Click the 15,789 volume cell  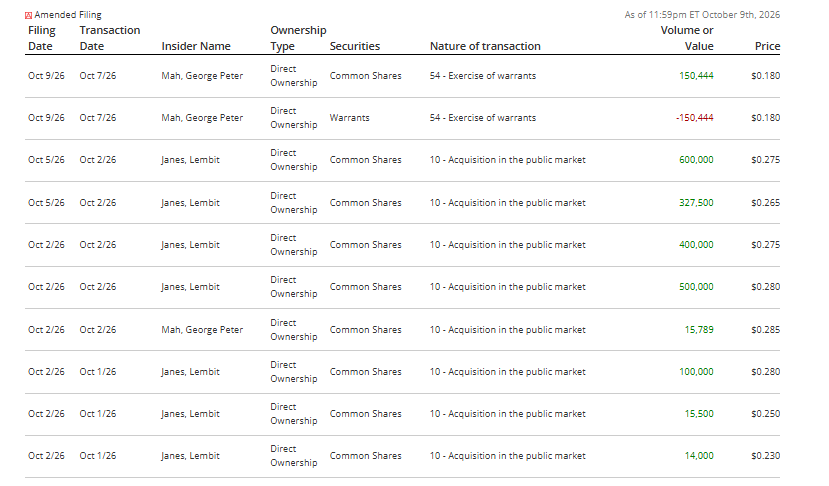coord(699,329)
